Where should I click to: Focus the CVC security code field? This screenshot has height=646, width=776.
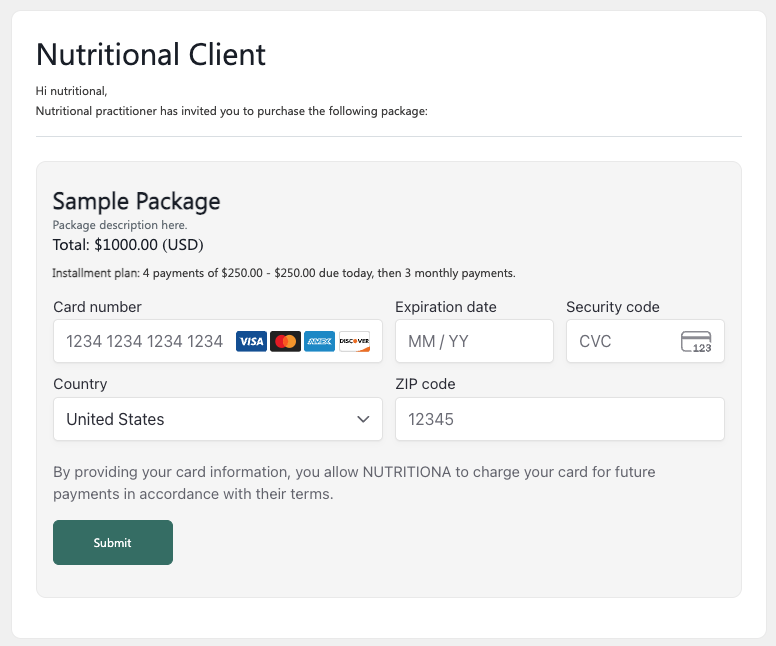pyautogui.click(x=645, y=341)
